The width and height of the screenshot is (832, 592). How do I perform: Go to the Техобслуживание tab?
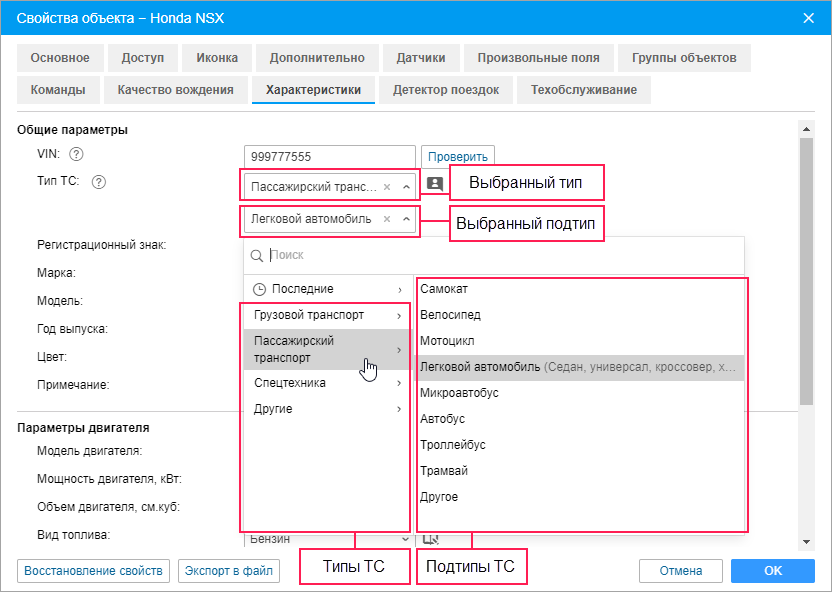point(584,90)
